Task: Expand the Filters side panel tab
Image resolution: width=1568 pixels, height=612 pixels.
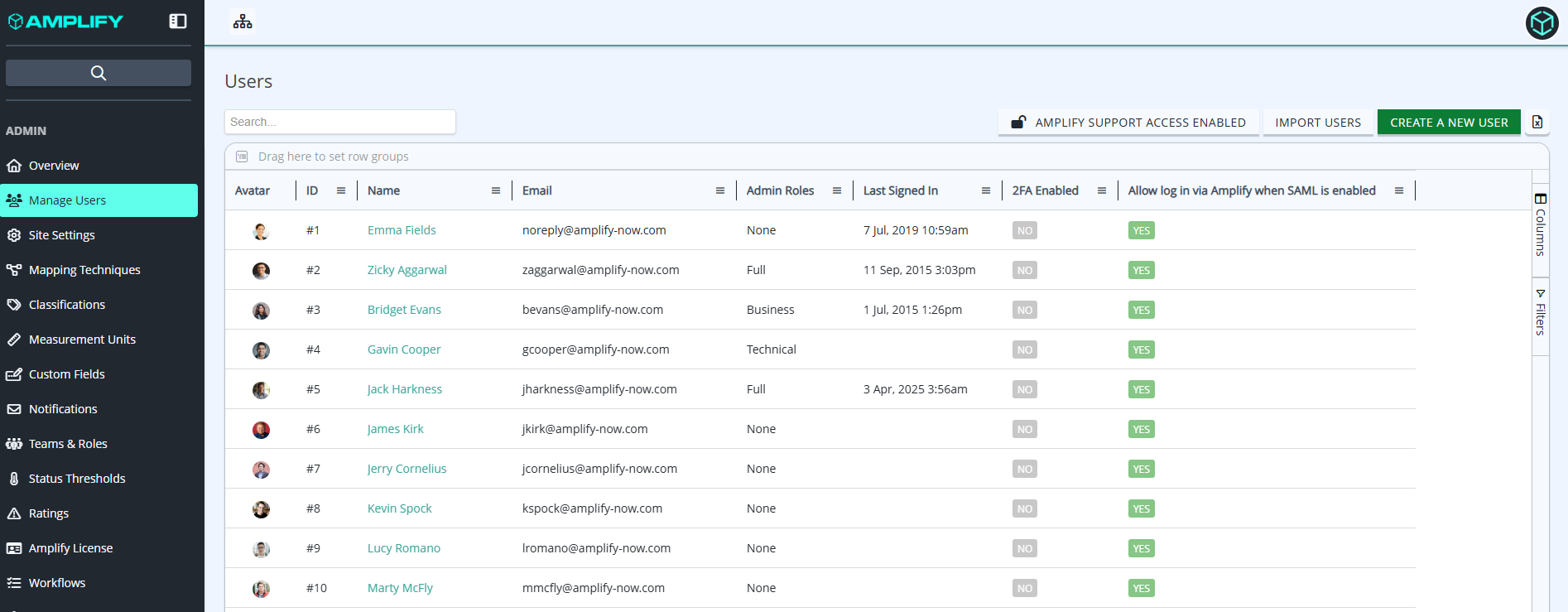Action: click(1541, 312)
